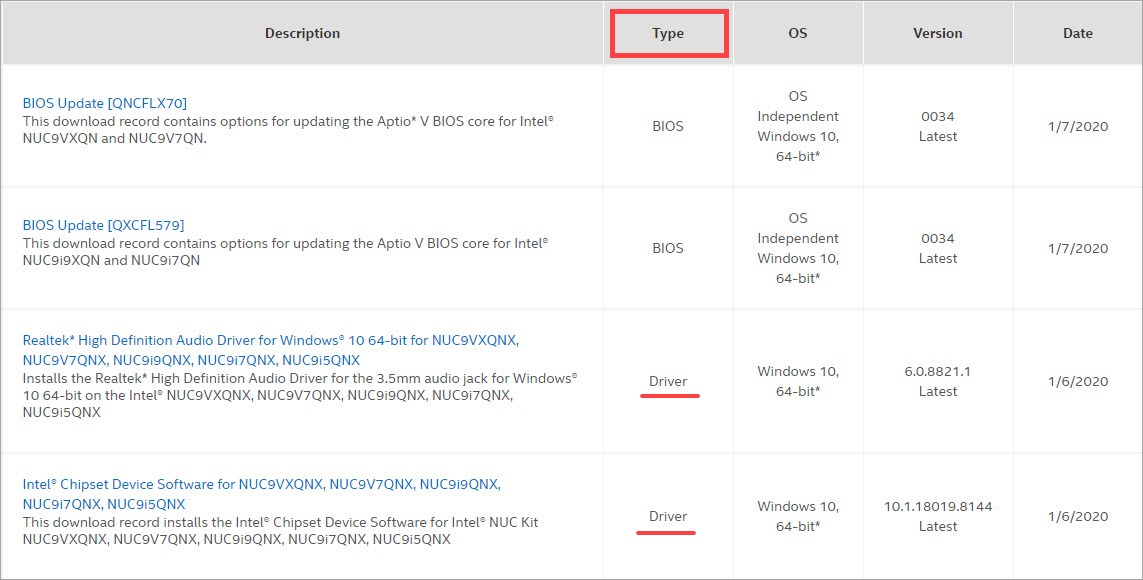The width and height of the screenshot is (1143, 580).
Task: Select the BIOS type cell for QNCFLX70
Action: coord(668,126)
